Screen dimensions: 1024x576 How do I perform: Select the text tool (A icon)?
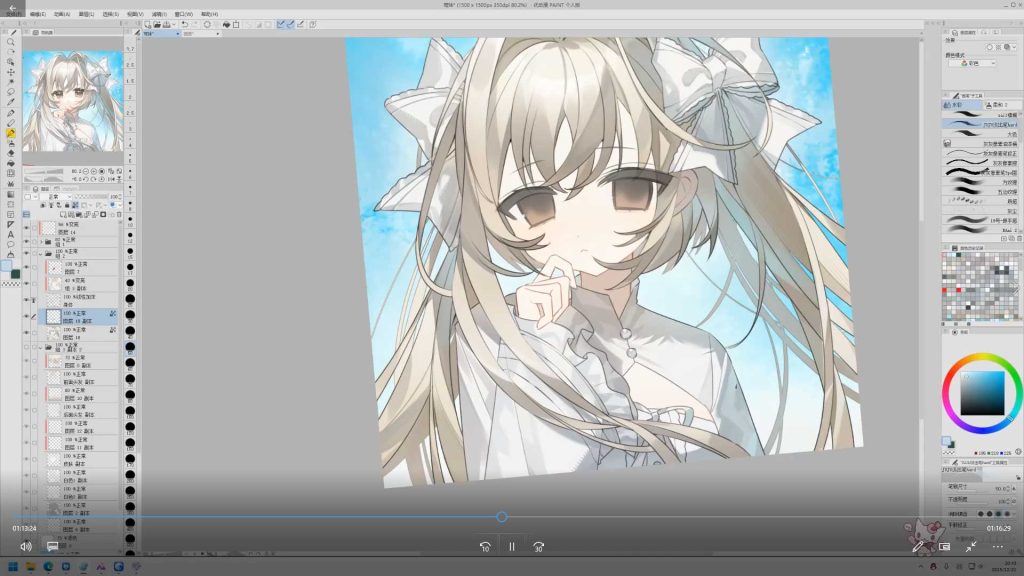11,234
